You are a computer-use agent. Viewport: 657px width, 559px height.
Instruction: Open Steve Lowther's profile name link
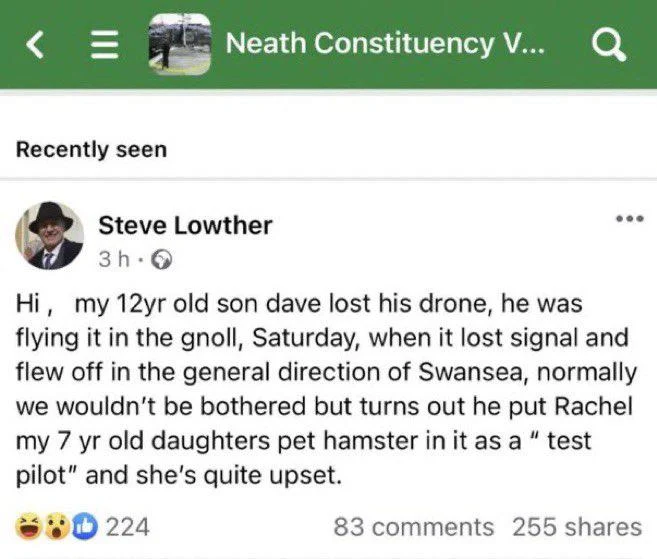[185, 225]
